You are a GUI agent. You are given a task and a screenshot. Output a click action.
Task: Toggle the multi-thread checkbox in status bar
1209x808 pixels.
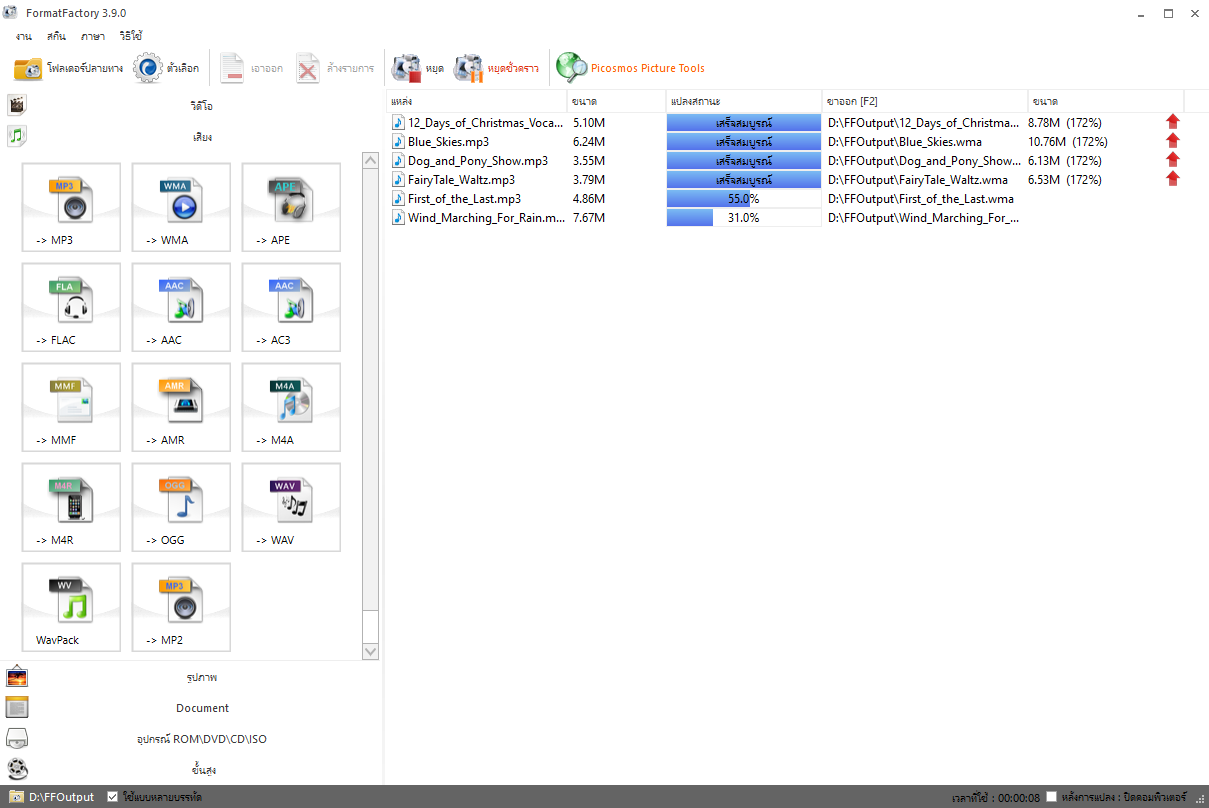[x=112, y=797]
